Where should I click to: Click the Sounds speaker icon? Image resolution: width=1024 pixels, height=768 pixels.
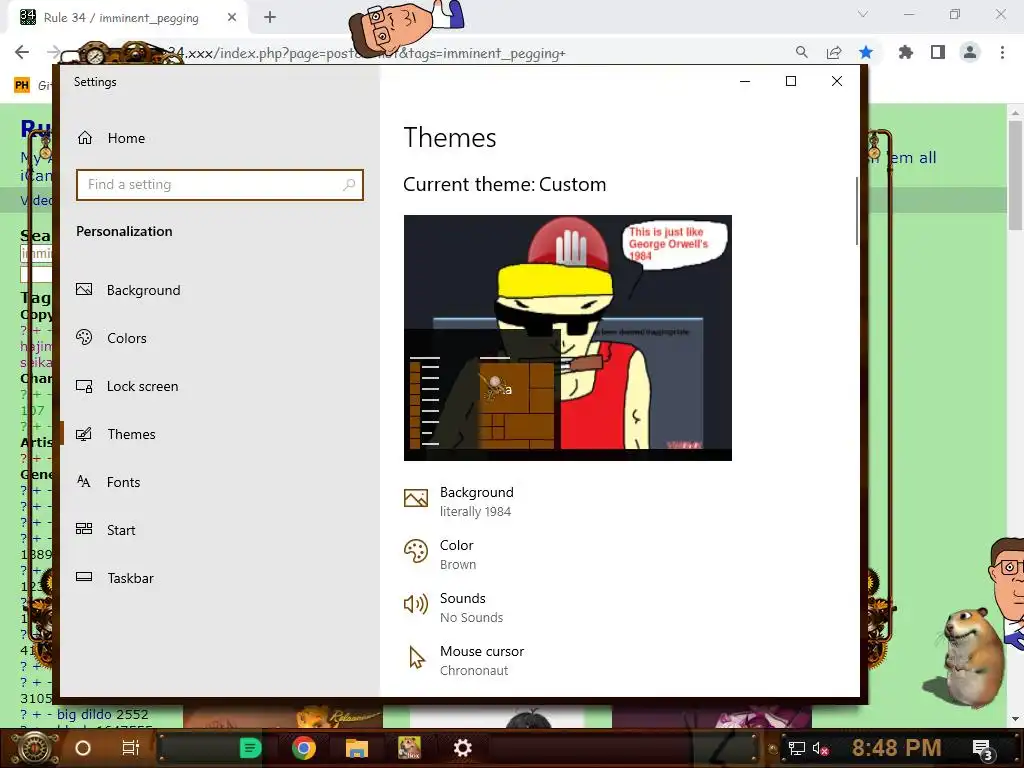click(x=416, y=604)
